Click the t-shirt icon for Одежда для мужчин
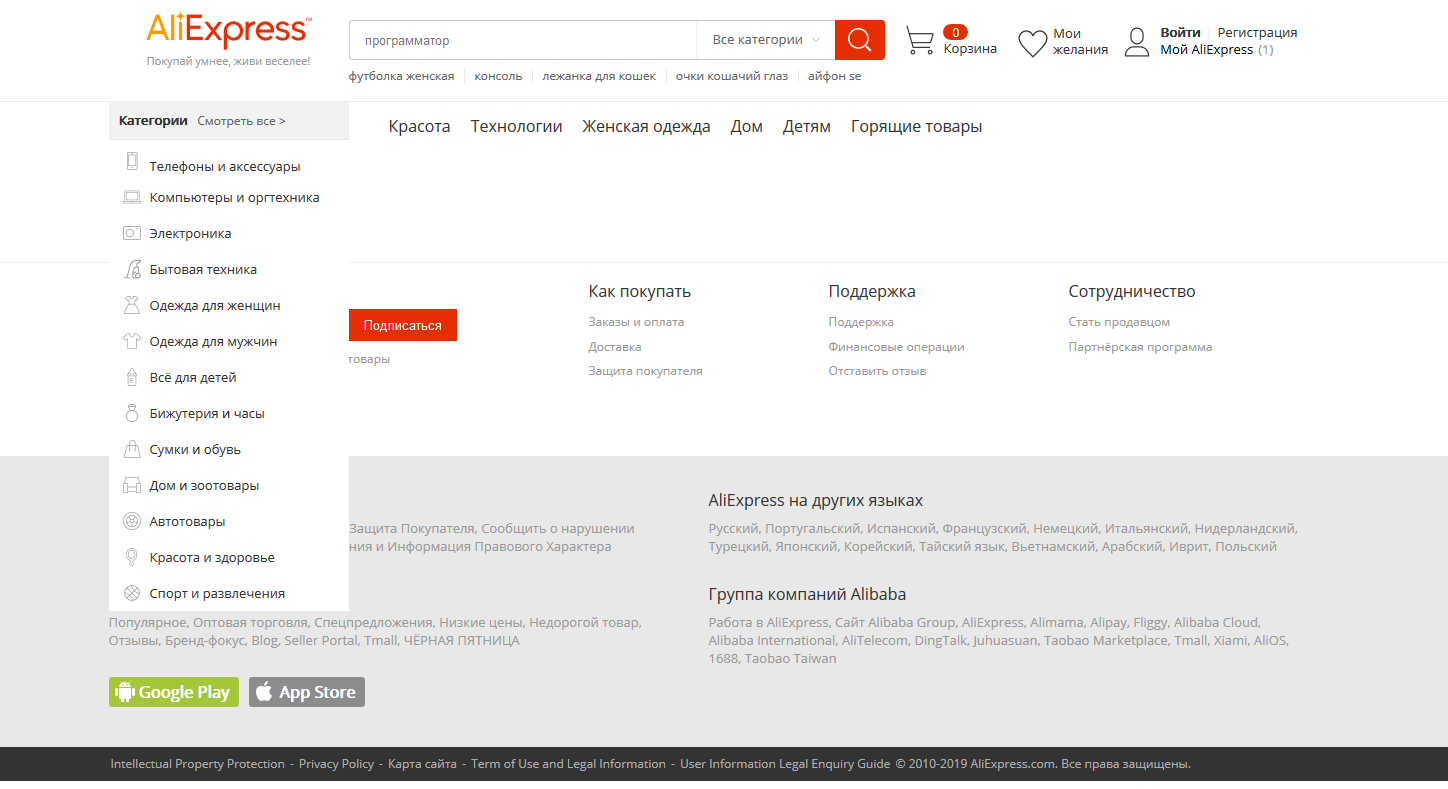The width and height of the screenshot is (1448, 789). [x=131, y=341]
